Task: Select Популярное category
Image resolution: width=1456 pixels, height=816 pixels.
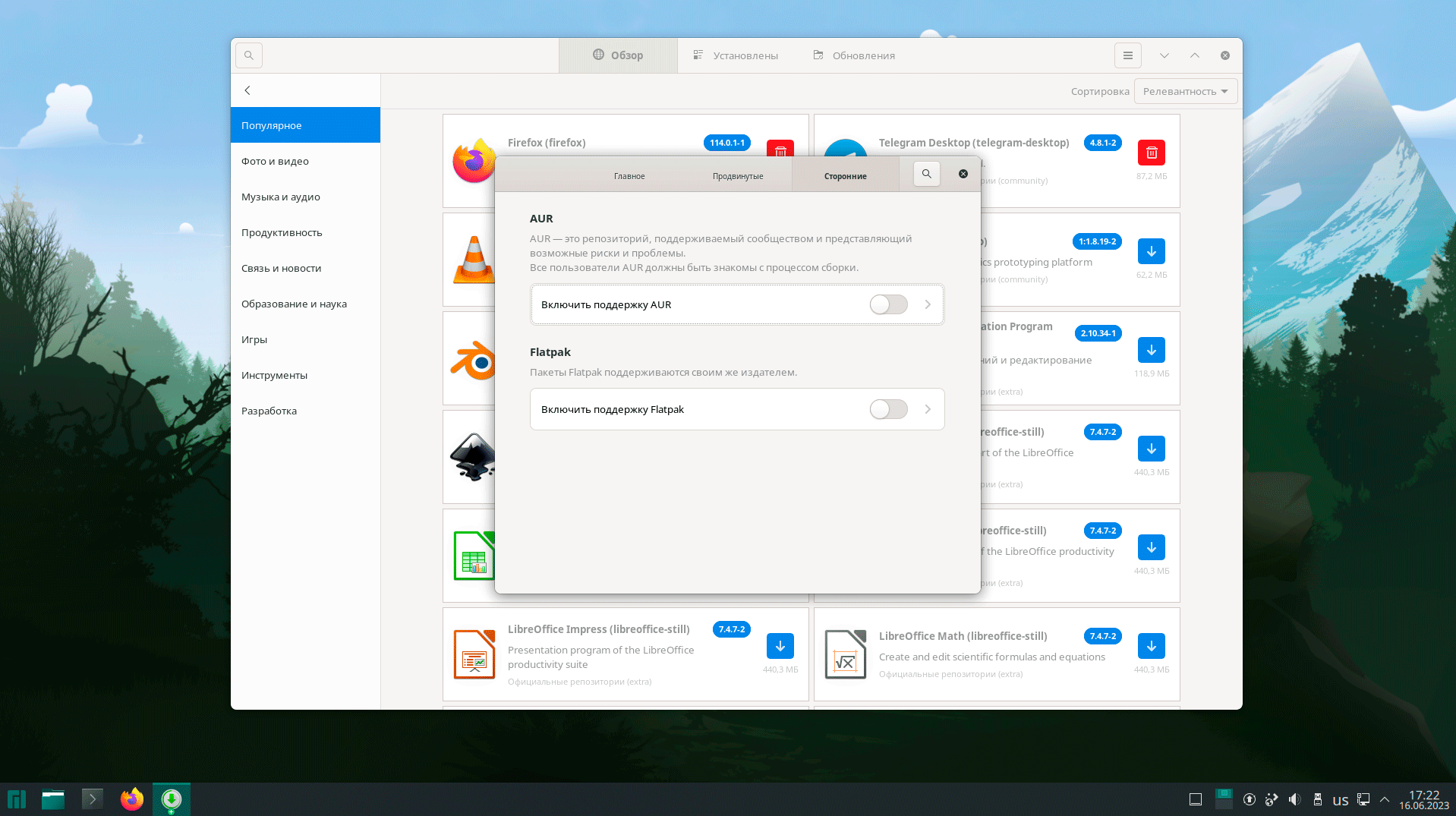Action: point(305,125)
